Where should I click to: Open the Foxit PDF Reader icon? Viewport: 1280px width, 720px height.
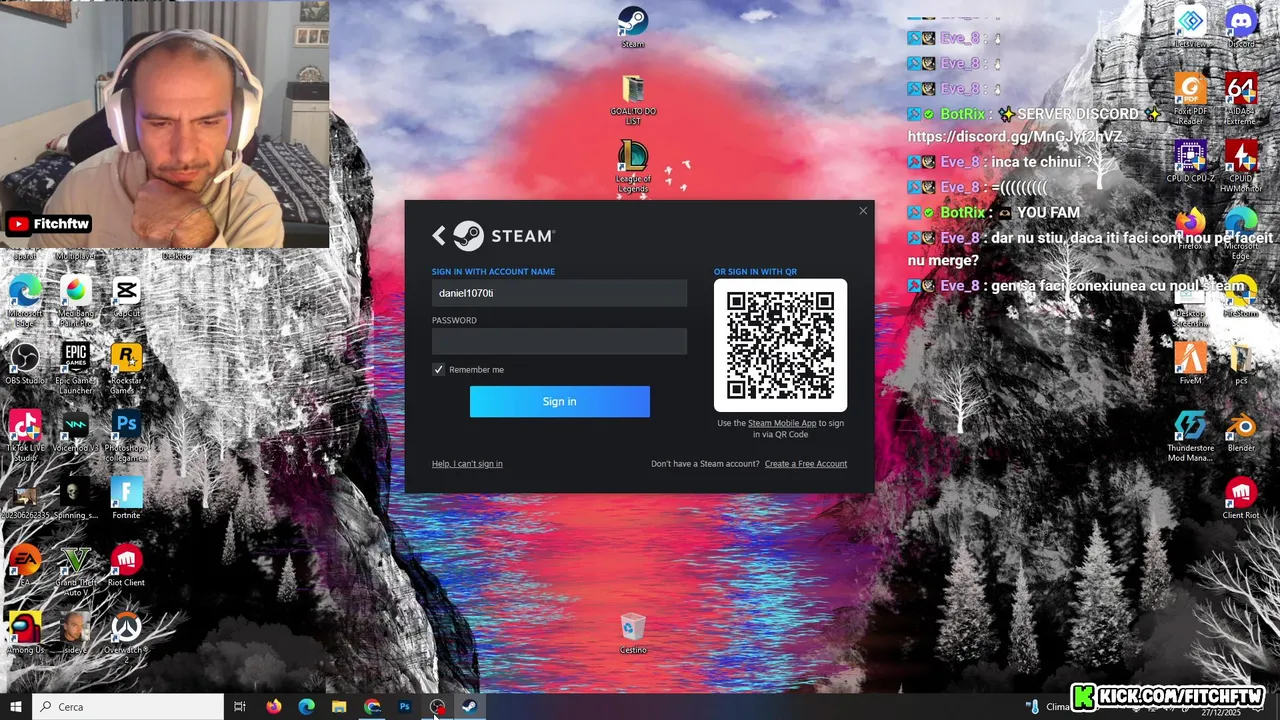pyautogui.click(x=1190, y=98)
